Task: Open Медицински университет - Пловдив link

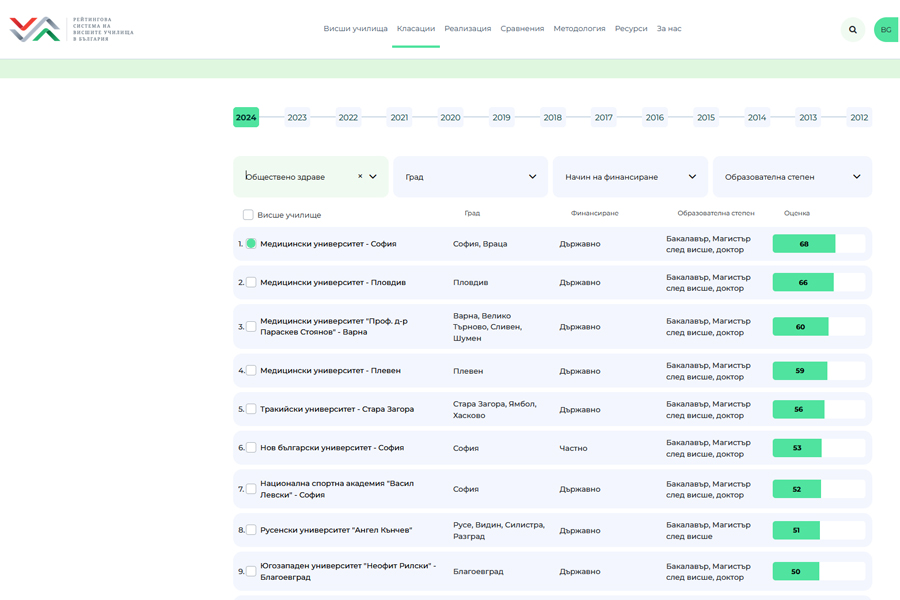Action: coord(333,282)
